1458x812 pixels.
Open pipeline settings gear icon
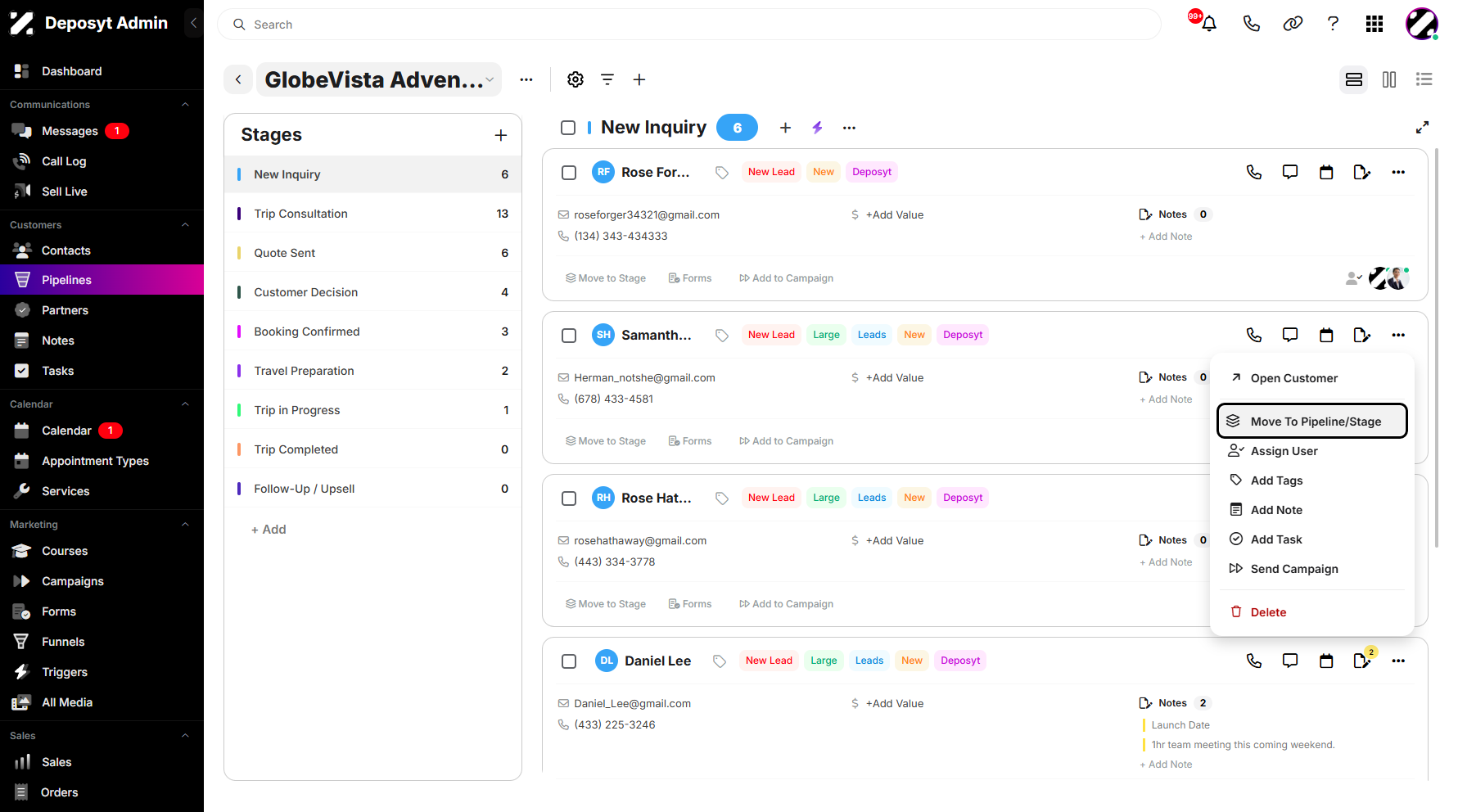coord(576,79)
